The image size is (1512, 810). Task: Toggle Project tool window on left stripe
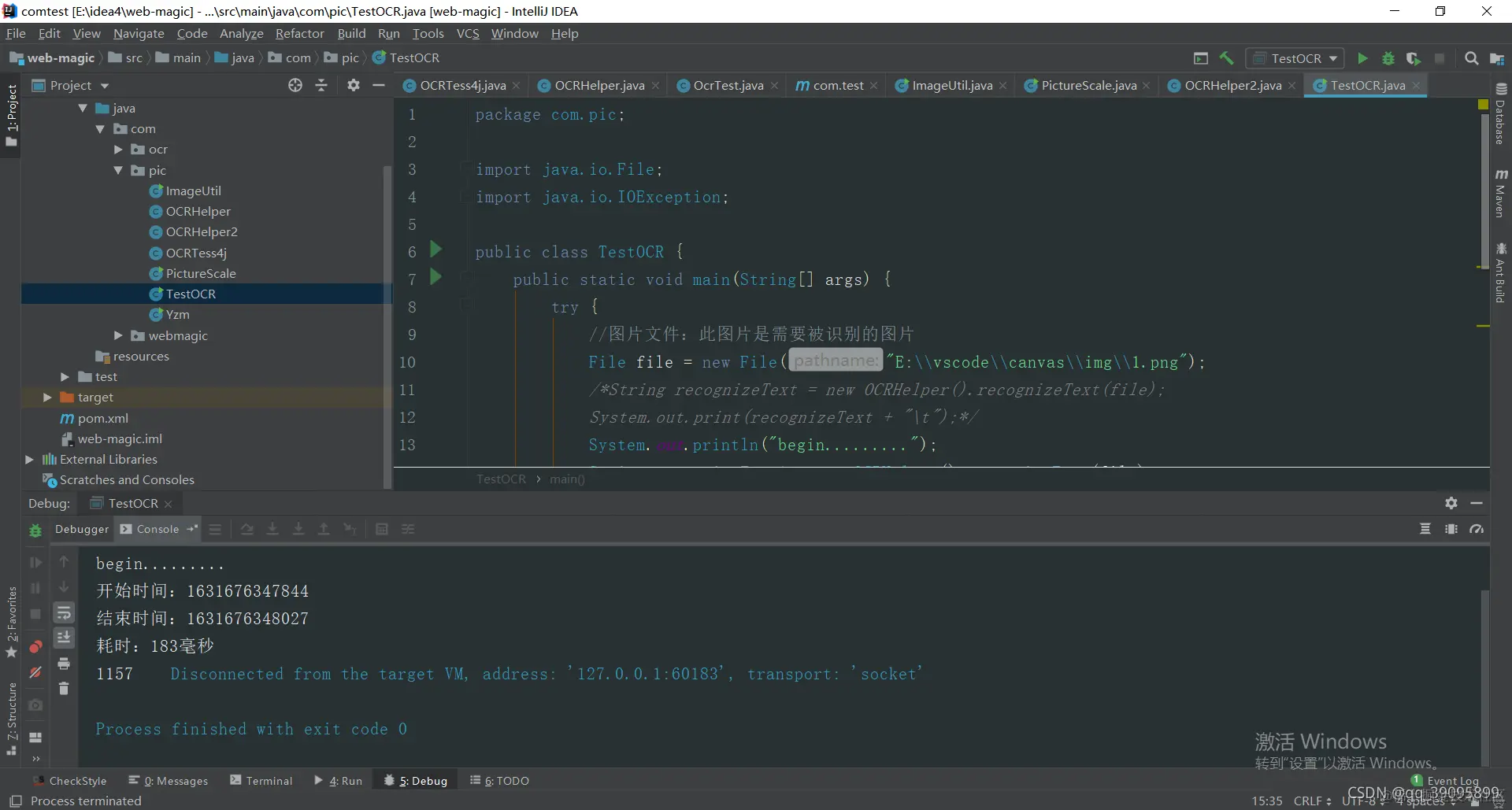click(11, 116)
